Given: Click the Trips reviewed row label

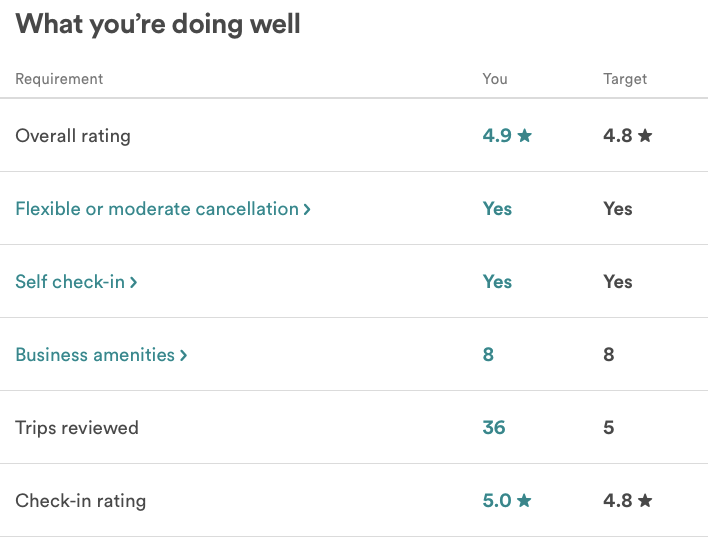Looking at the screenshot, I should (77, 428).
